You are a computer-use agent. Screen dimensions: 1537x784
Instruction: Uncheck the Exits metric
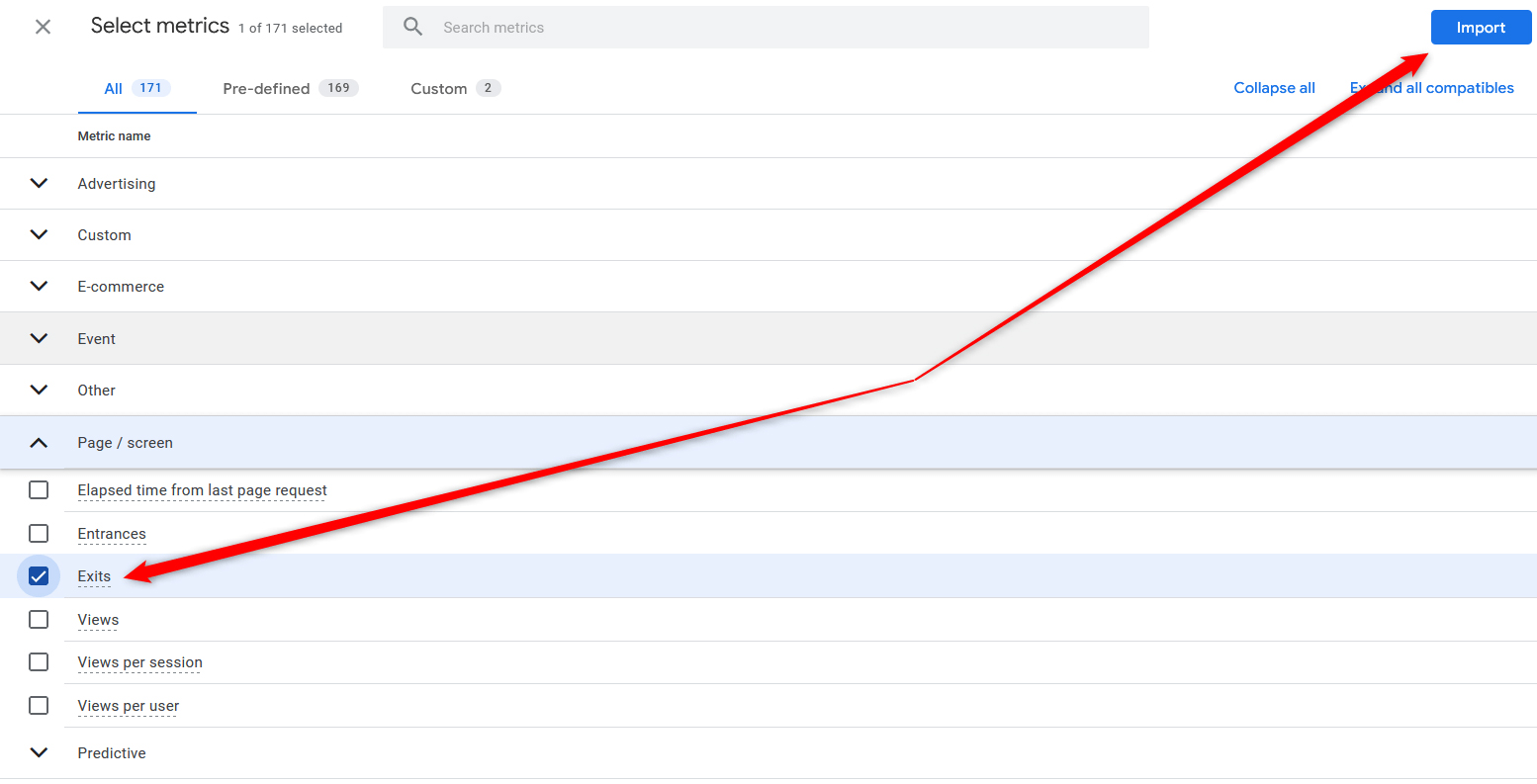point(39,575)
